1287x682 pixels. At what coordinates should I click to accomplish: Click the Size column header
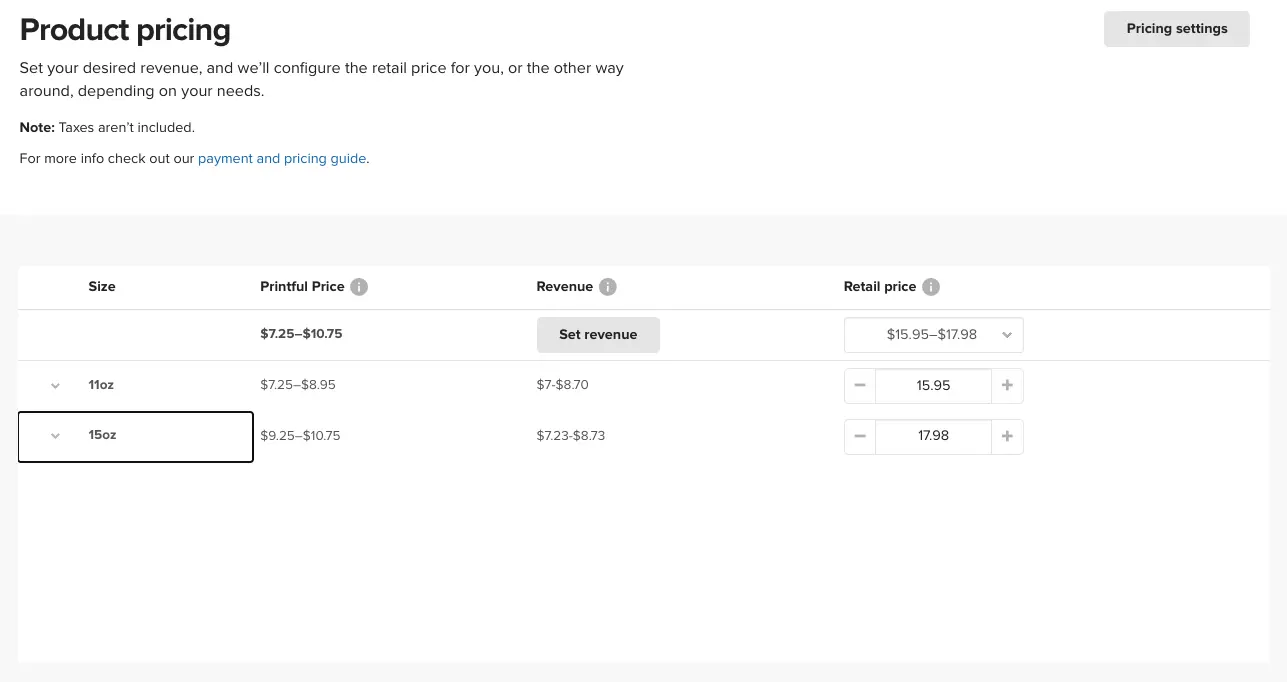click(102, 287)
